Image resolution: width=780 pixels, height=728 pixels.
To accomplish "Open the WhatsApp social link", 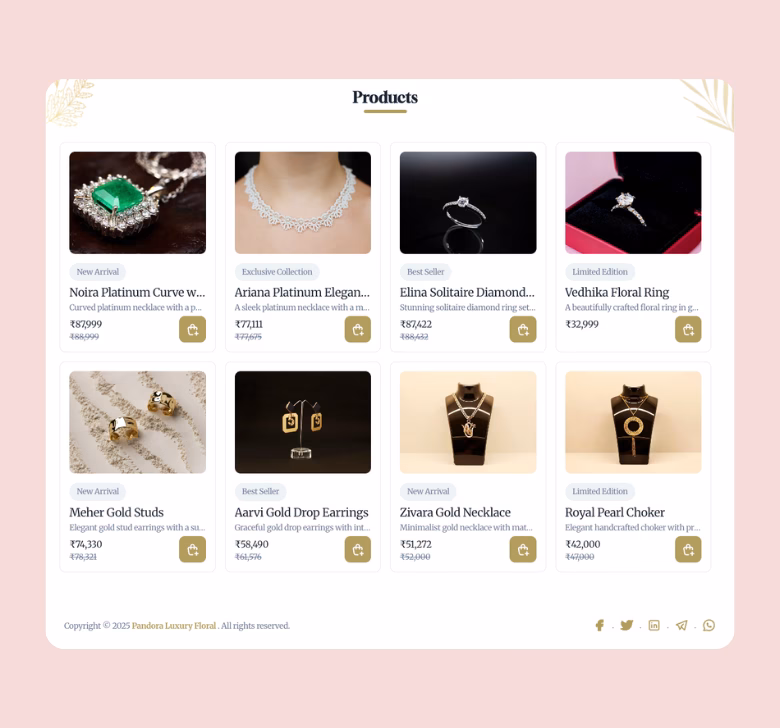I will tap(708, 625).
